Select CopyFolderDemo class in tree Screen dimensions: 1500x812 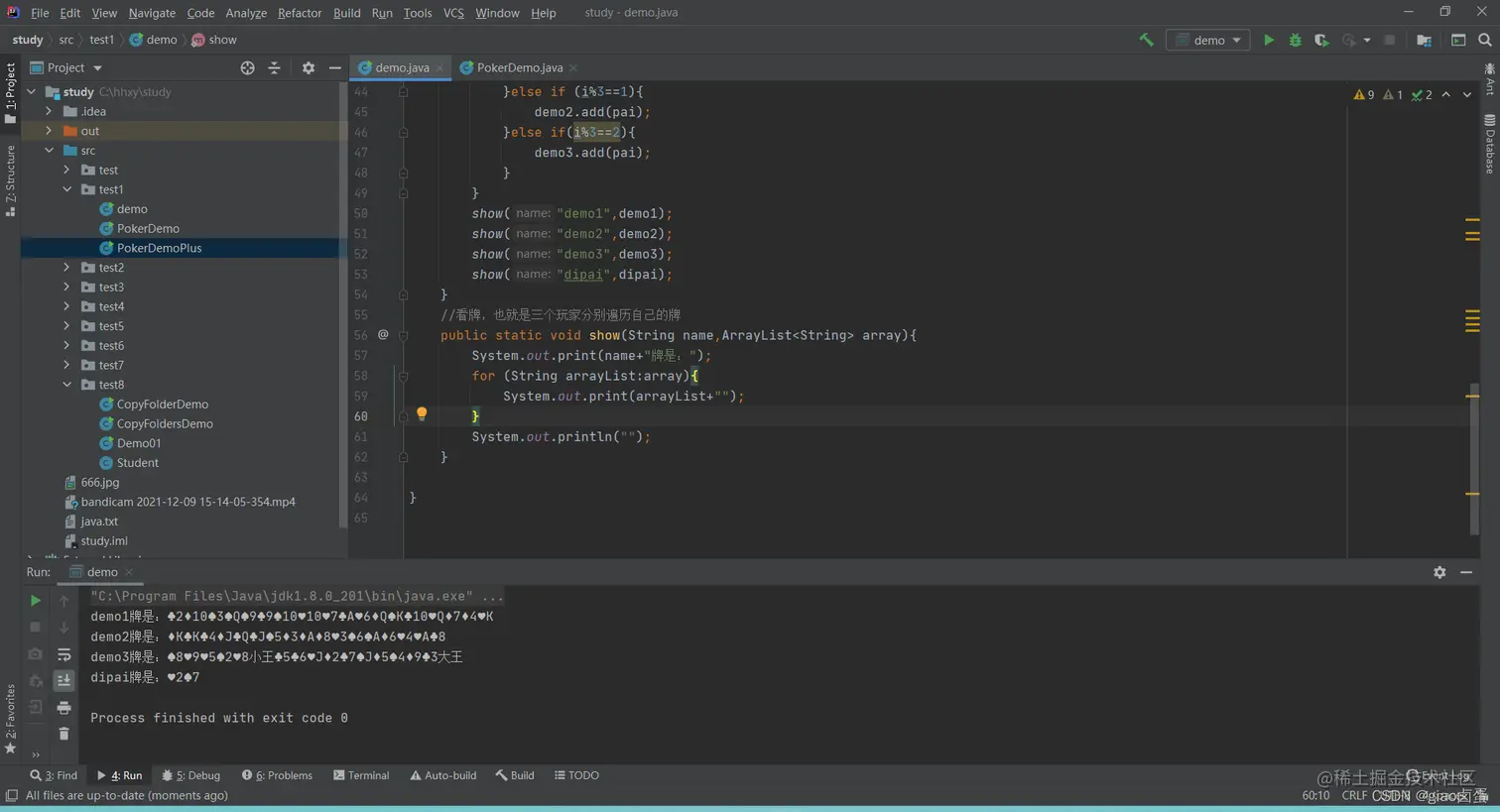(x=163, y=405)
